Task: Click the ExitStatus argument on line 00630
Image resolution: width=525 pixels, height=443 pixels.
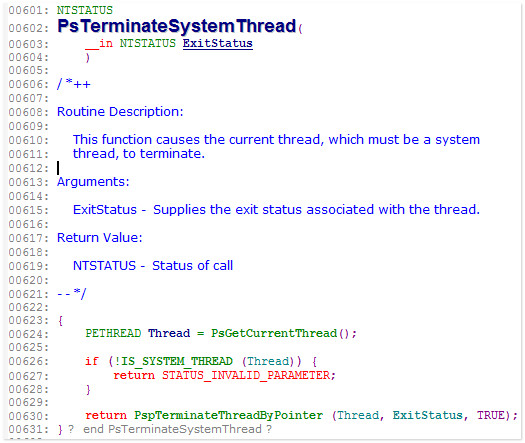Action: click(x=428, y=416)
